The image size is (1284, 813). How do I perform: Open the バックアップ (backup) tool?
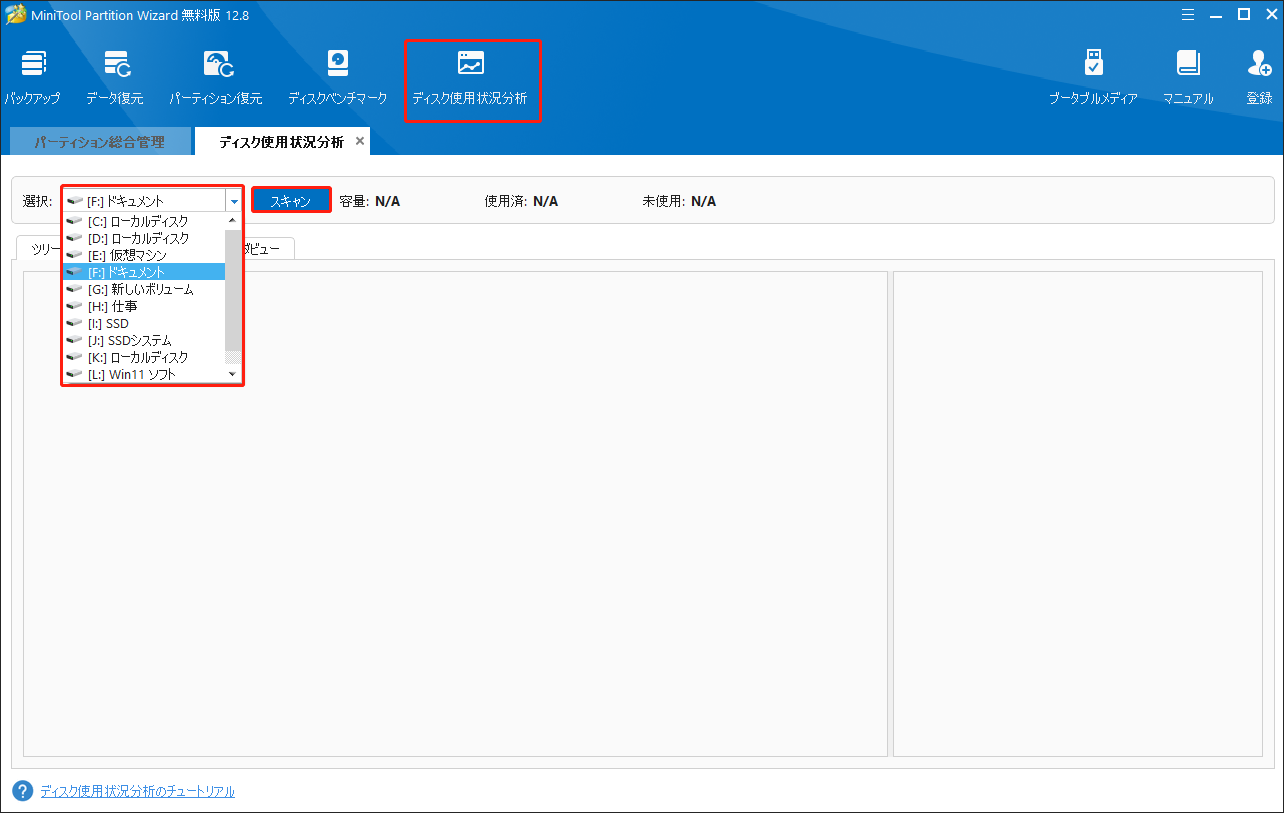(x=32, y=78)
